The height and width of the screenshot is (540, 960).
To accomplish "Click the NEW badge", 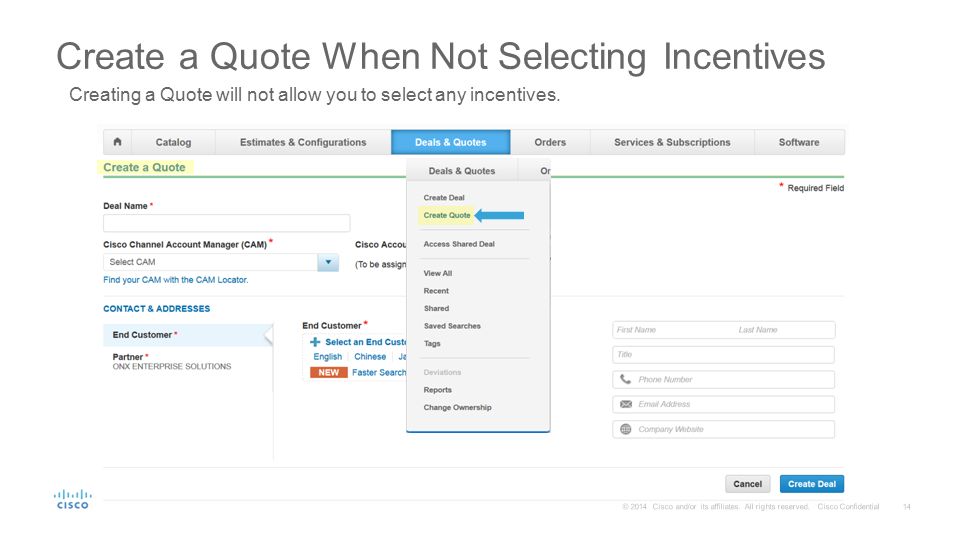I will [329, 372].
